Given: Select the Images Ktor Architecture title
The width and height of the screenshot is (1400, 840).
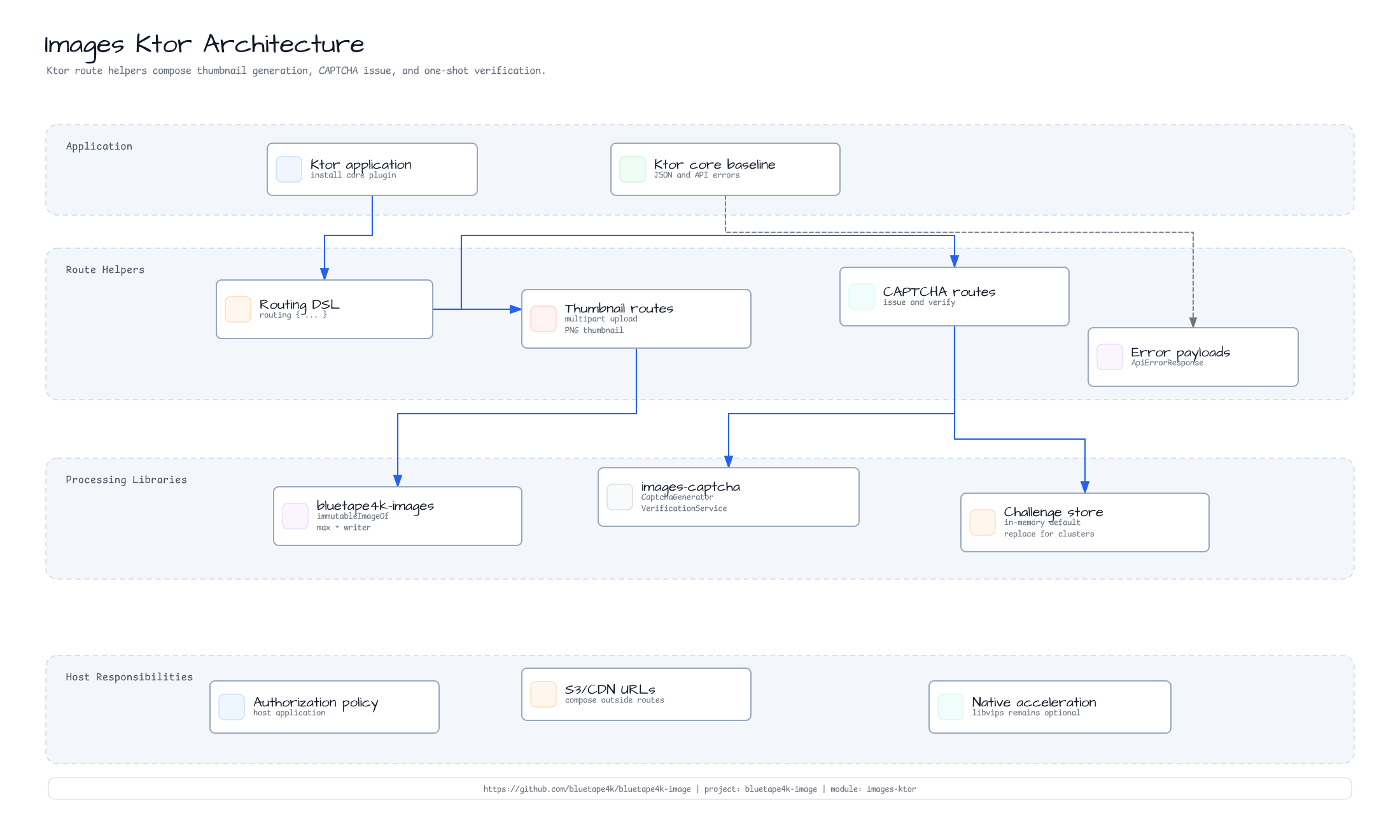Looking at the screenshot, I should 204,45.
